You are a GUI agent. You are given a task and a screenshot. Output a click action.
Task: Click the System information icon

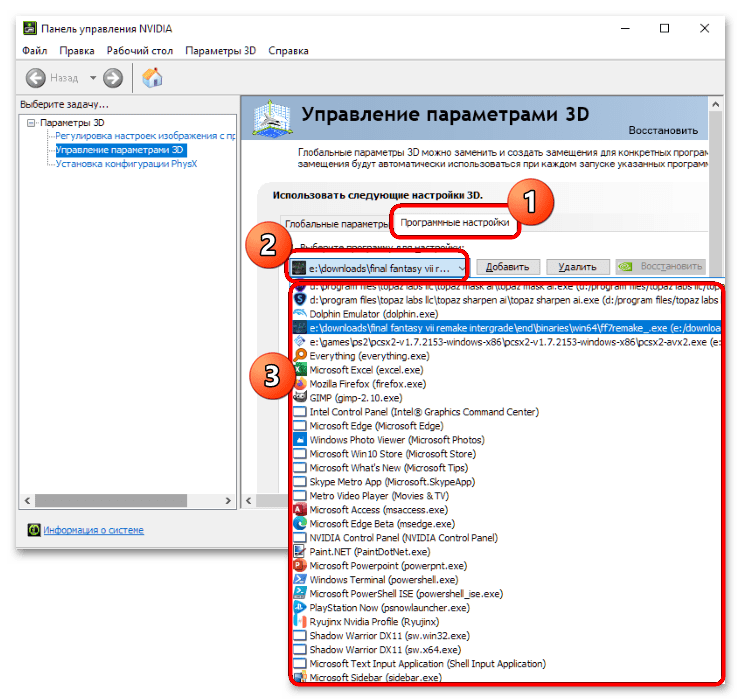click(34, 530)
